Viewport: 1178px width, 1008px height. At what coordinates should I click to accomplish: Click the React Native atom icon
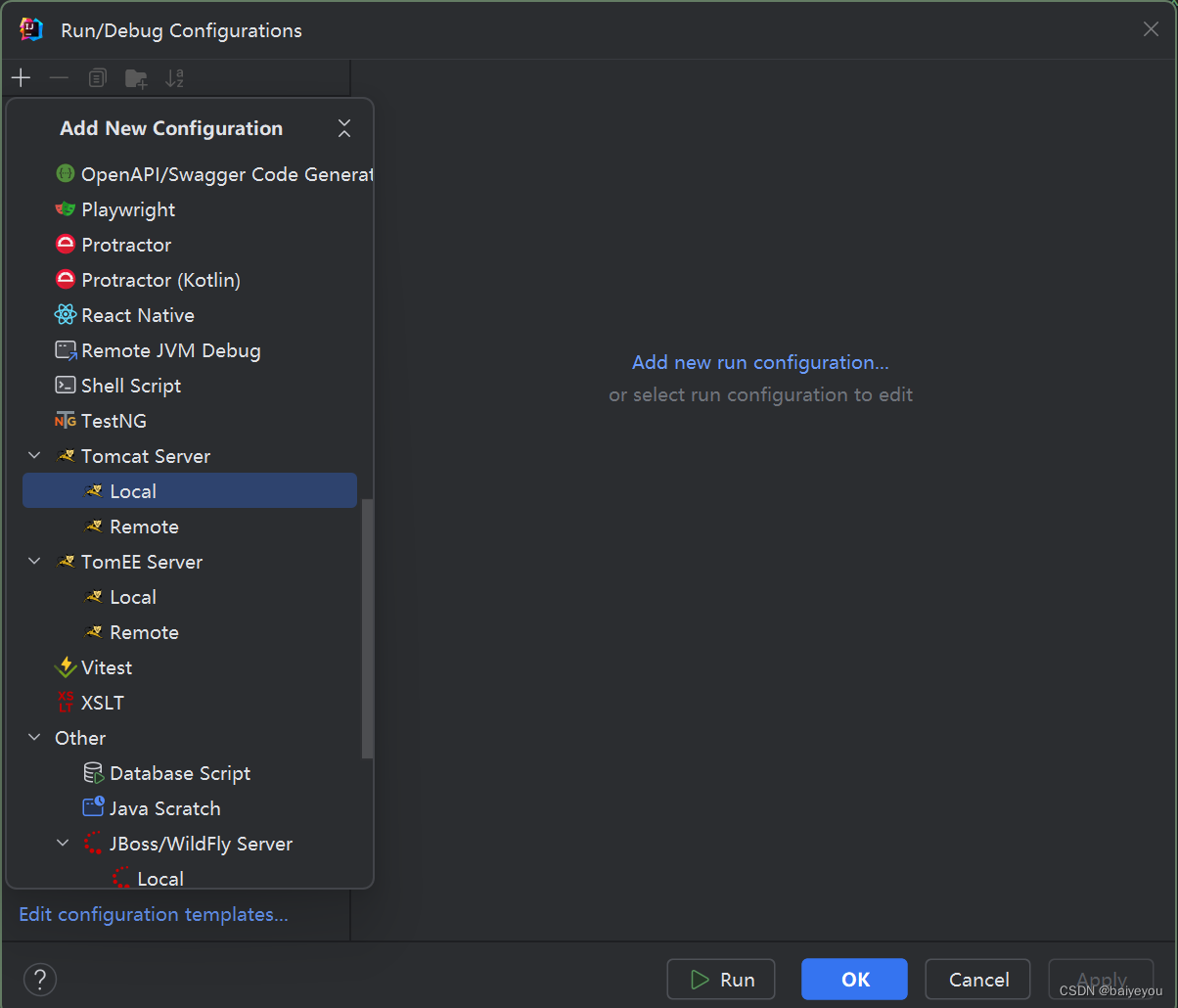coord(66,315)
